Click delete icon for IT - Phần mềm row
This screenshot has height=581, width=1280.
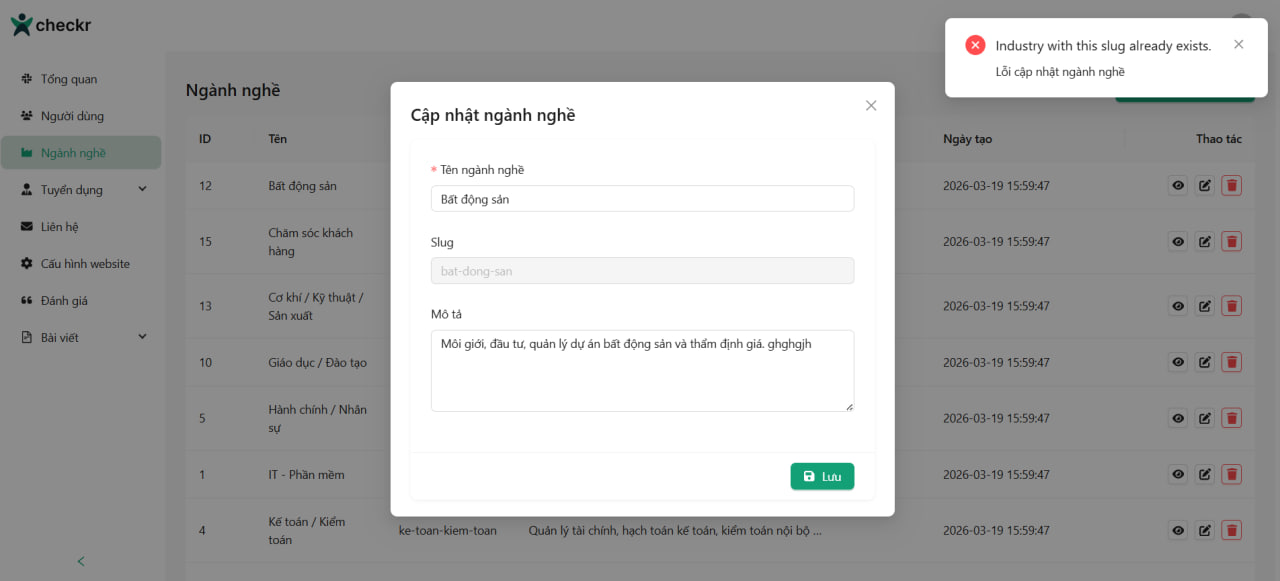click(1231, 474)
